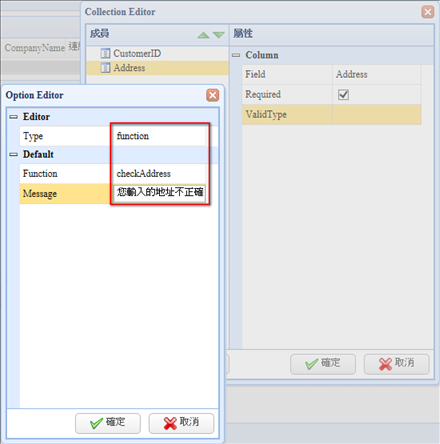Click the red X cancel icon in Option Editor
The height and width of the screenshot is (444, 440).
point(170,423)
